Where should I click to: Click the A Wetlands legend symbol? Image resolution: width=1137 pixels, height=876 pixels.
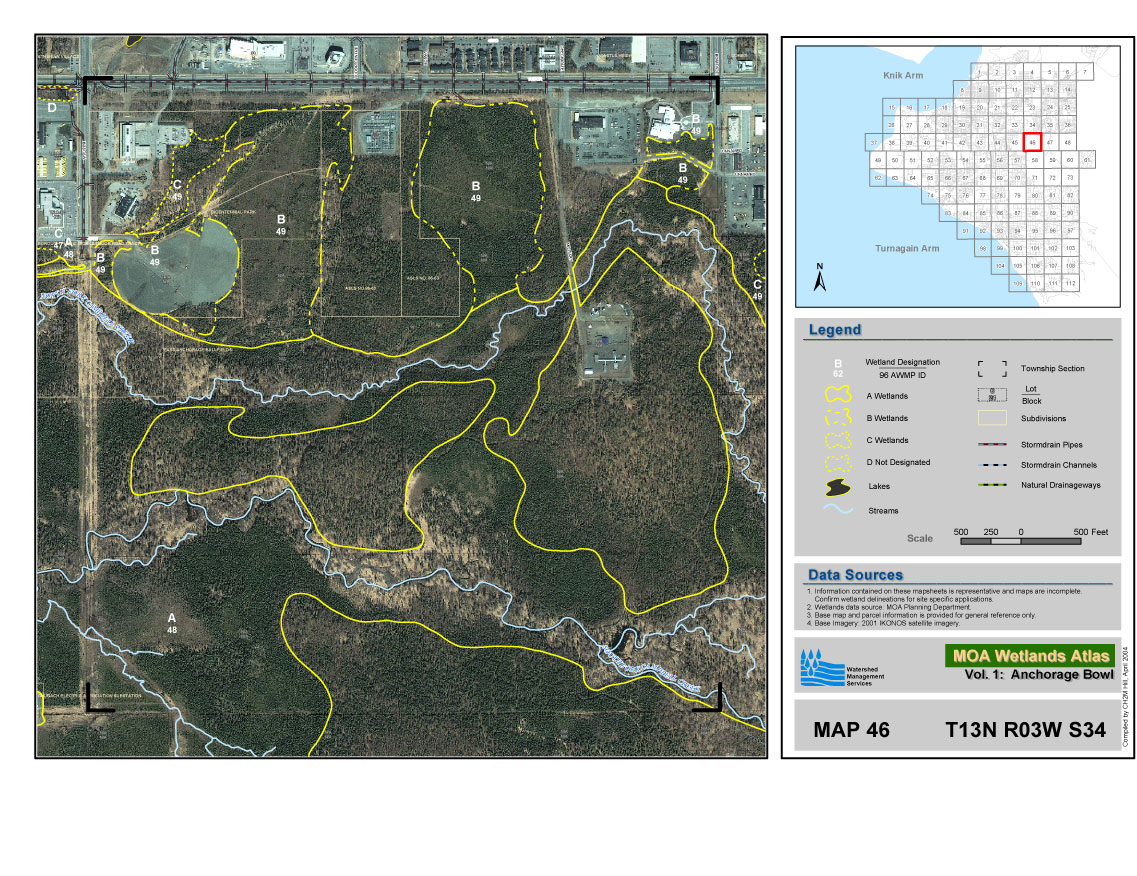point(838,395)
